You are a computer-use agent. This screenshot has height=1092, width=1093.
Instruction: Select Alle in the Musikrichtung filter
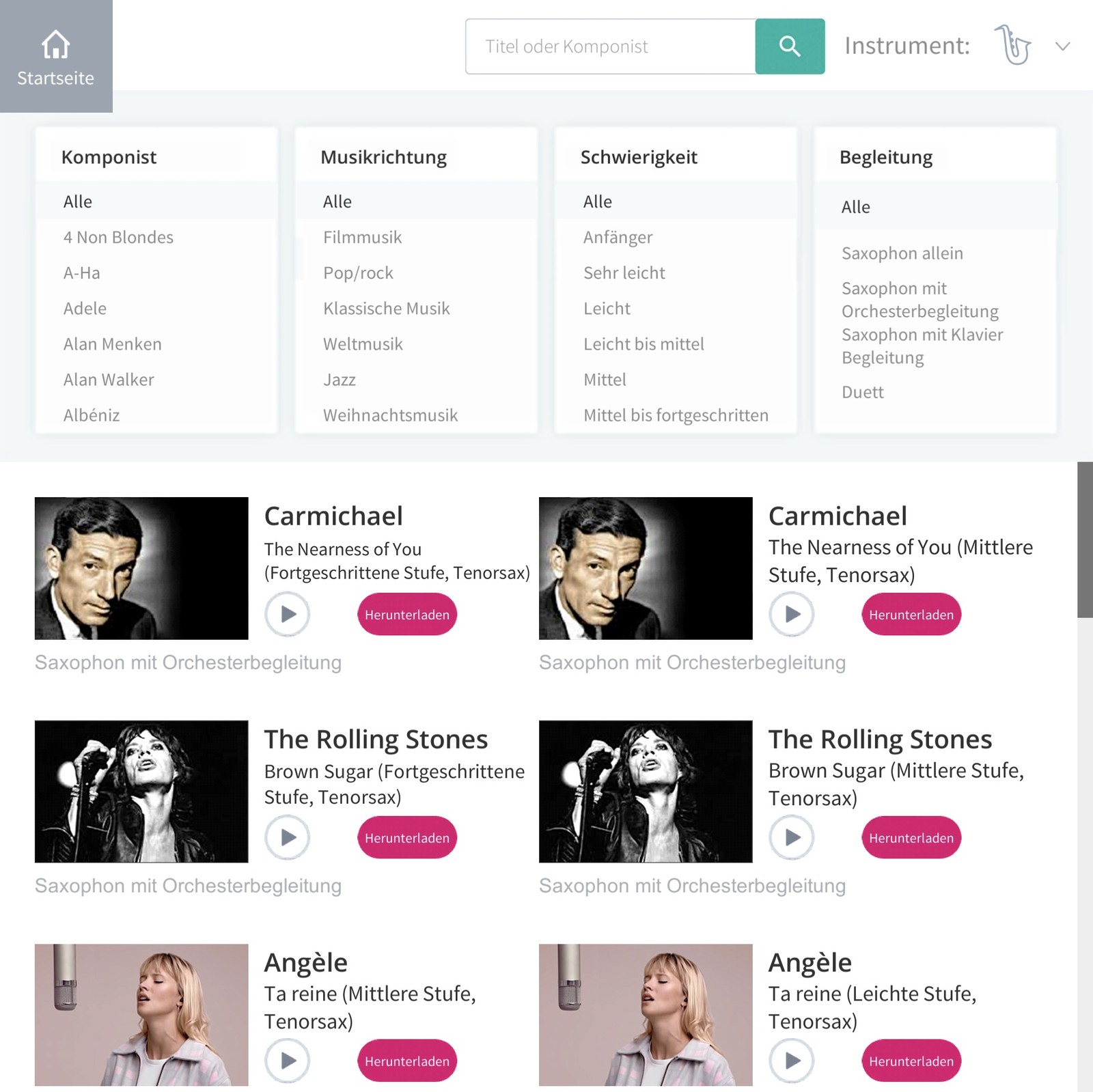(x=416, y=201)
